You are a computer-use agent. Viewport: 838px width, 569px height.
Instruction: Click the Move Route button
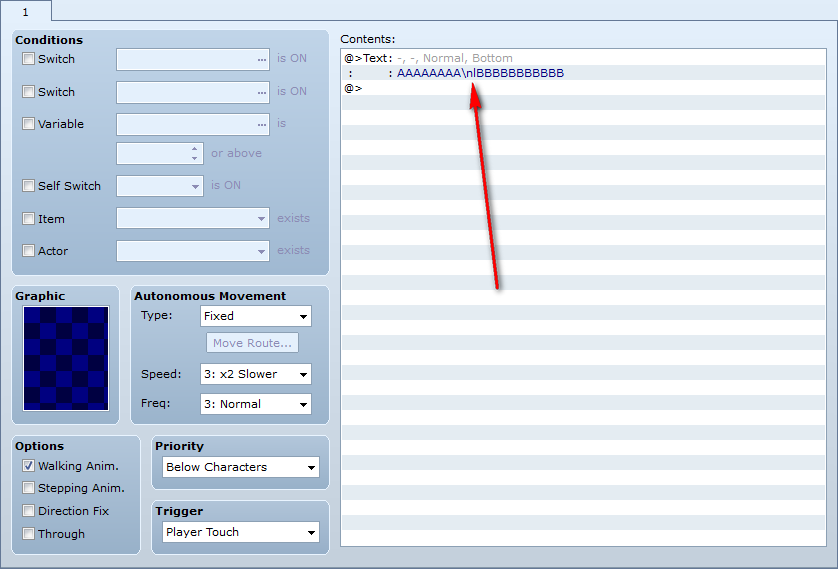pyautogui.click(x=252, y=343)
